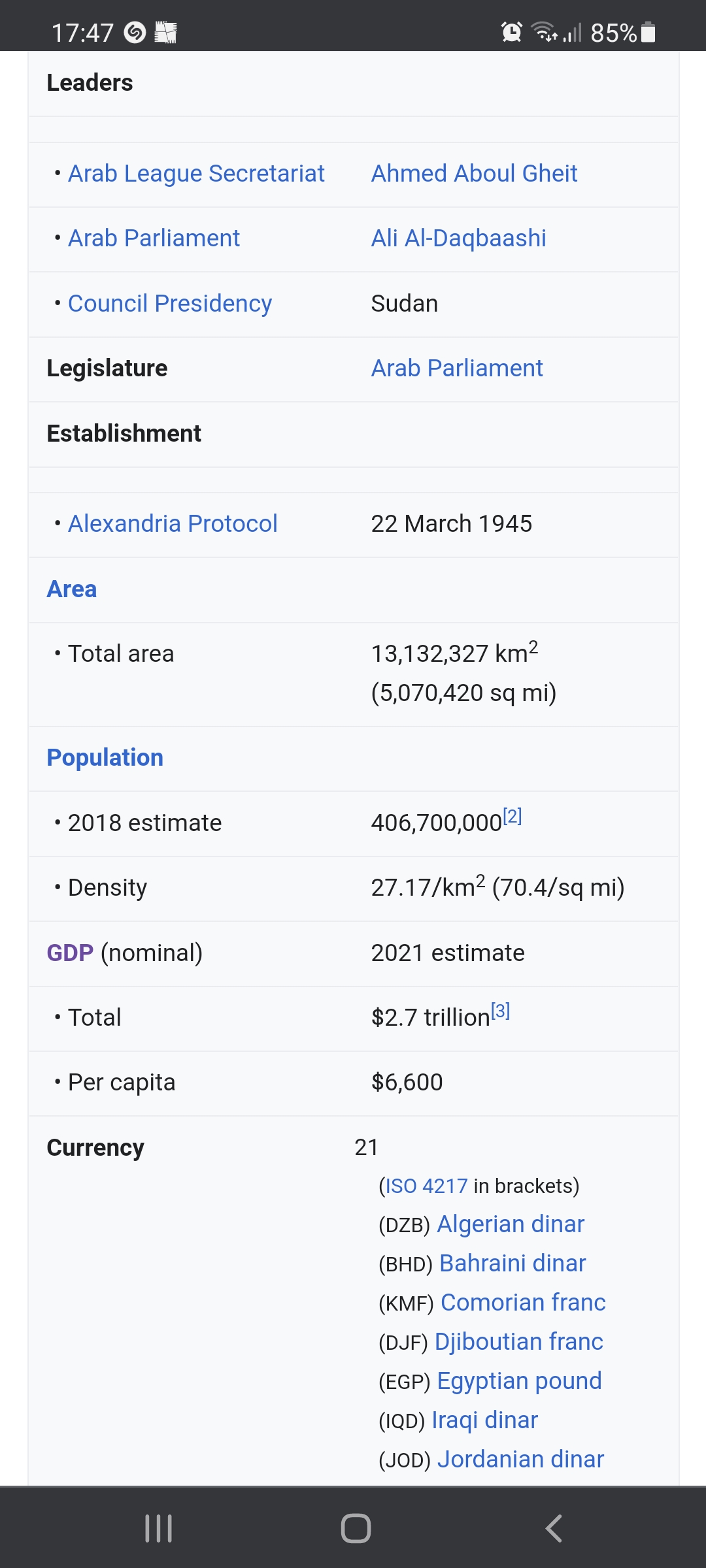Open Ahmed Aboul Gheit article link

[x=474, y=174]
